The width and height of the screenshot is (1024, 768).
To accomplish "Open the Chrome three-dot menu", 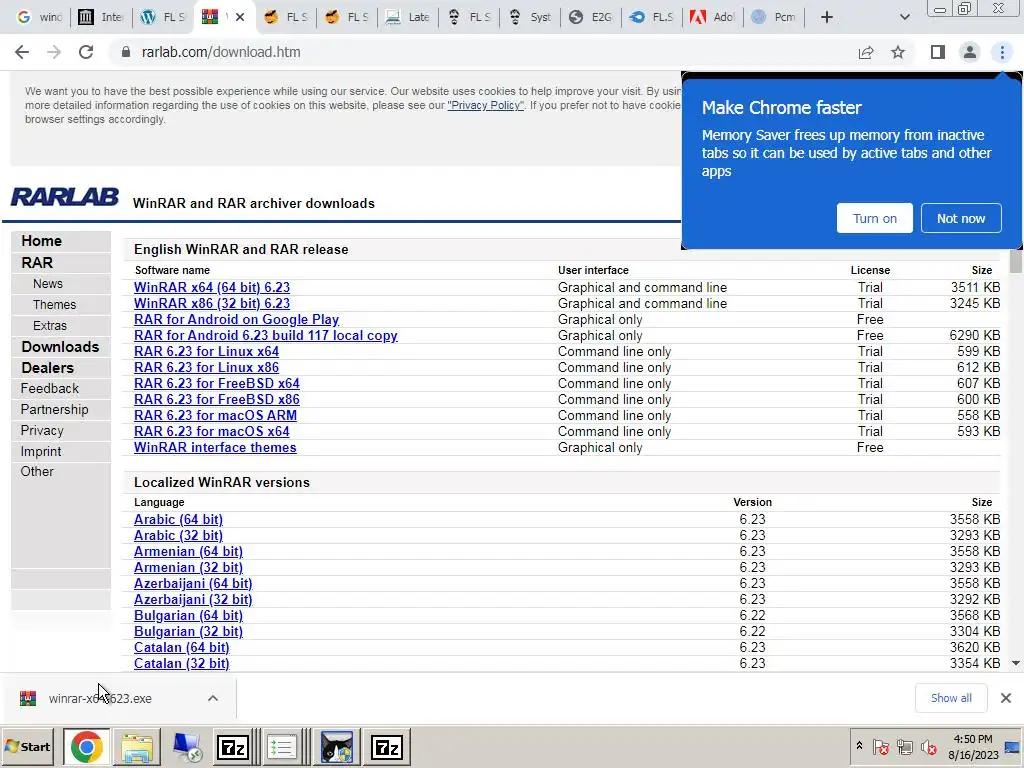I will (1002, 52).
